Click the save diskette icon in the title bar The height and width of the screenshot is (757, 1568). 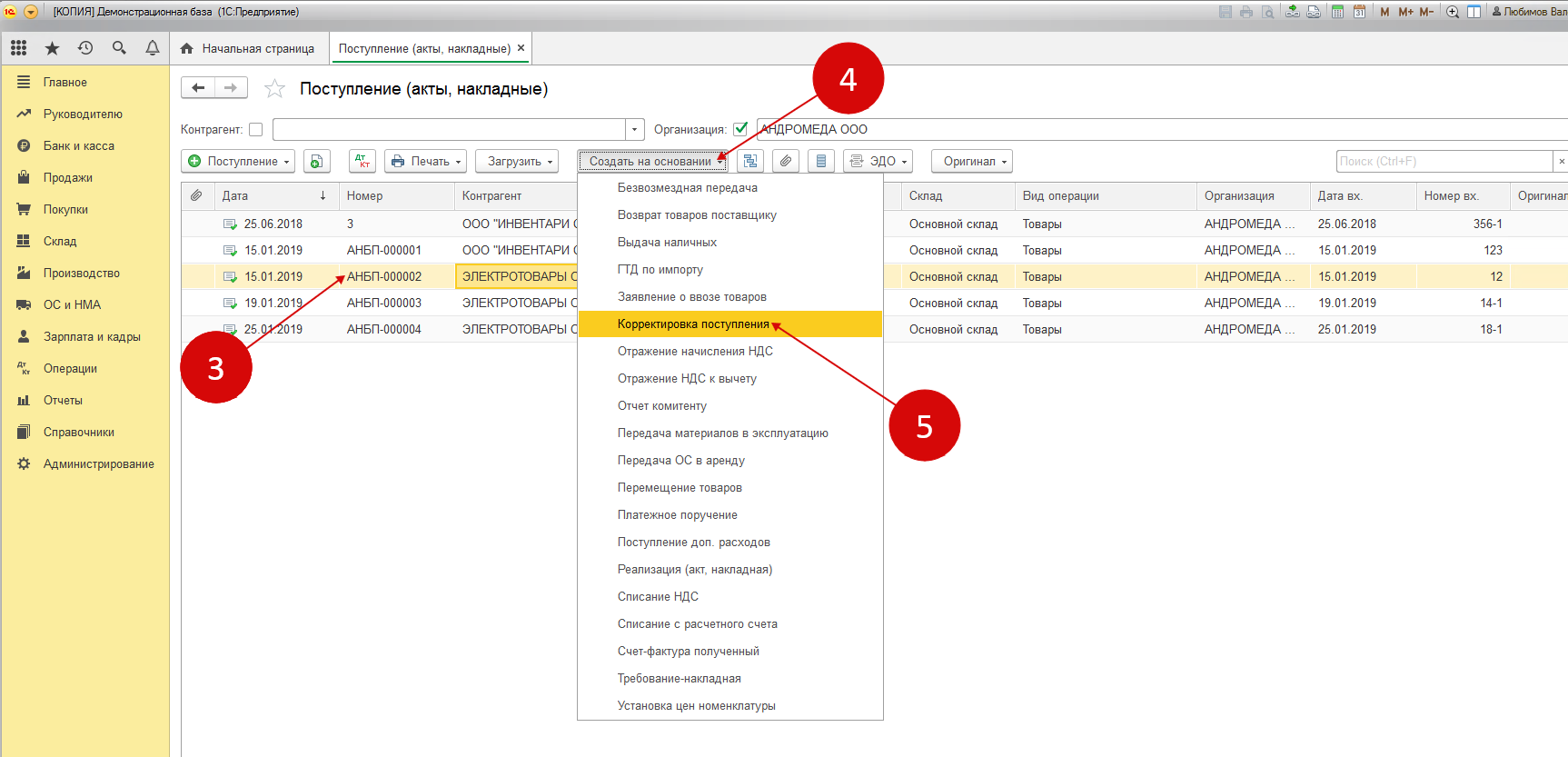[1226, 12]
